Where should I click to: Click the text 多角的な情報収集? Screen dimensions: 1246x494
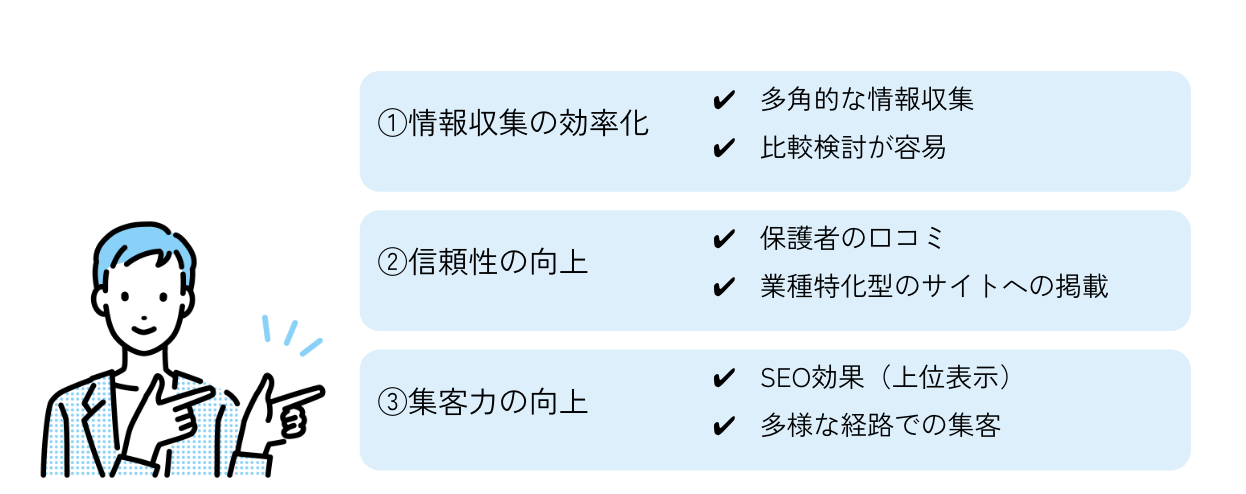866,100
